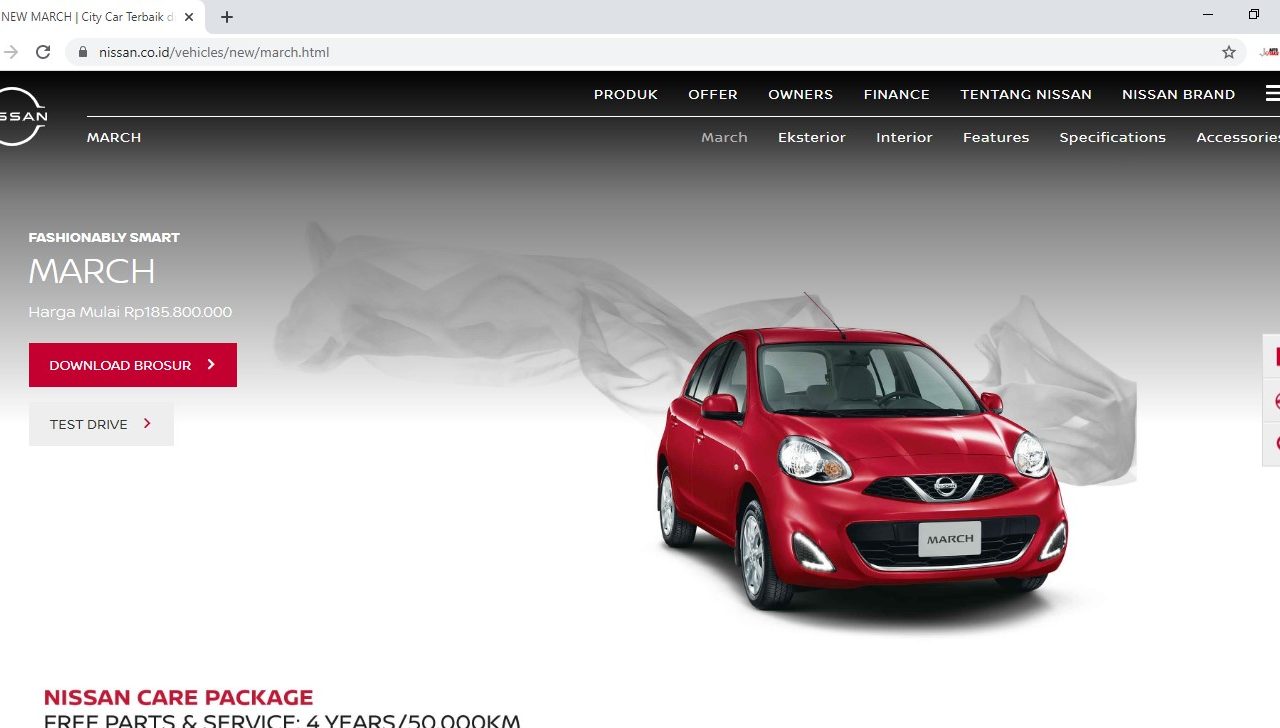Expand the TENTANG NISSAN menu
The width and height of the screenshot is (1280, 728).
click(x=1025, y=94)
